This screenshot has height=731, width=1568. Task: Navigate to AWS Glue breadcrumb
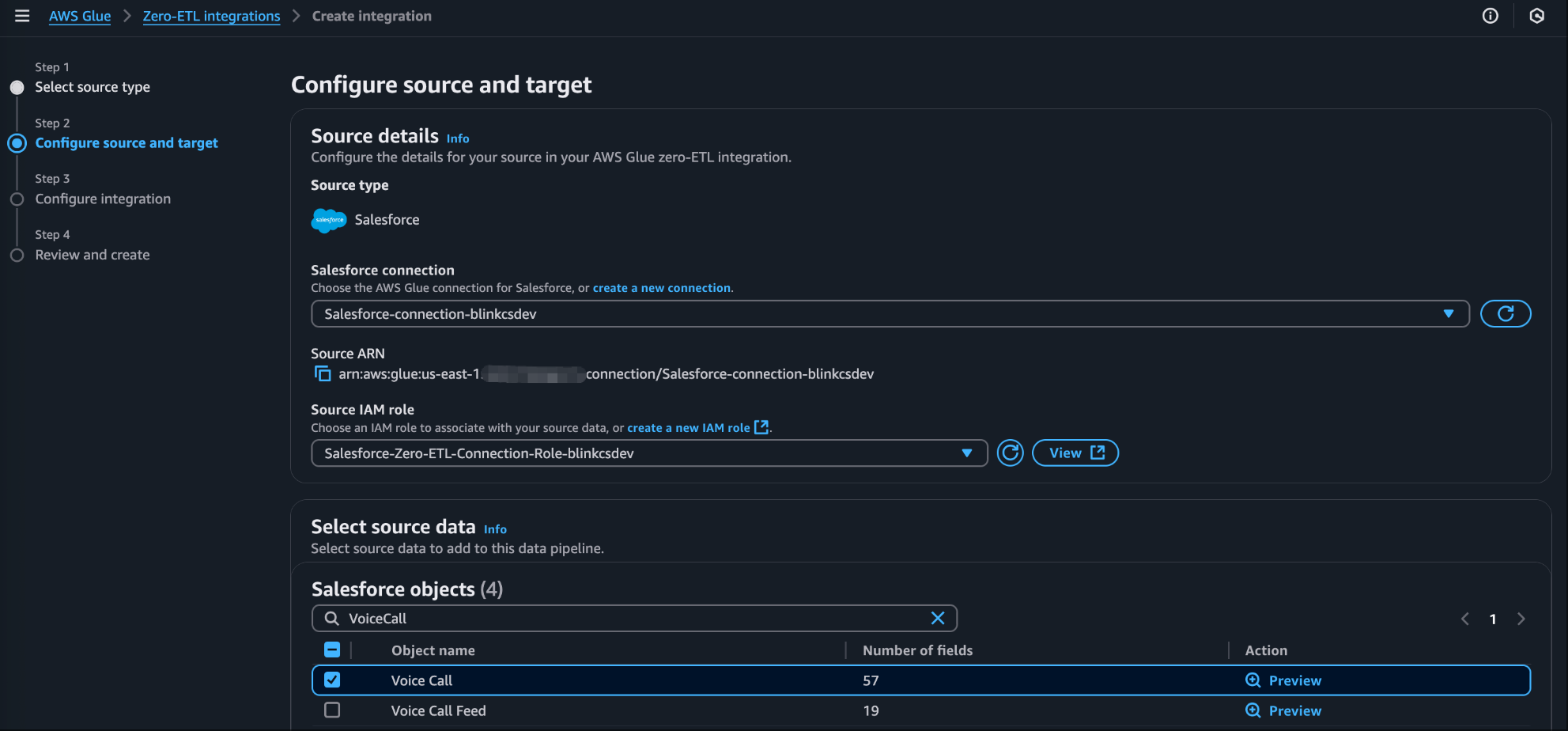(x=80, y=16)
